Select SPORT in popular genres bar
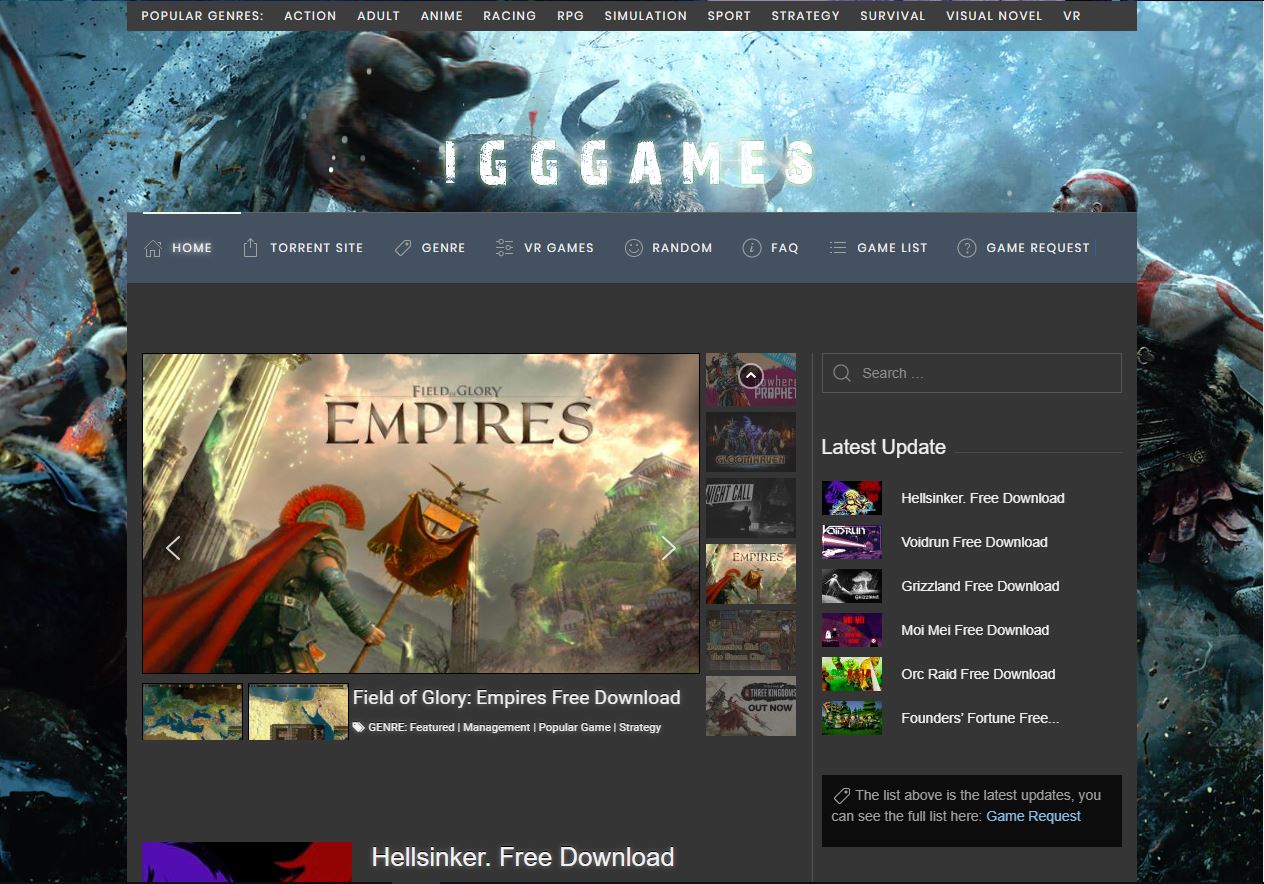The height and width of the screenshot is (884, 1264). [729, 16]
